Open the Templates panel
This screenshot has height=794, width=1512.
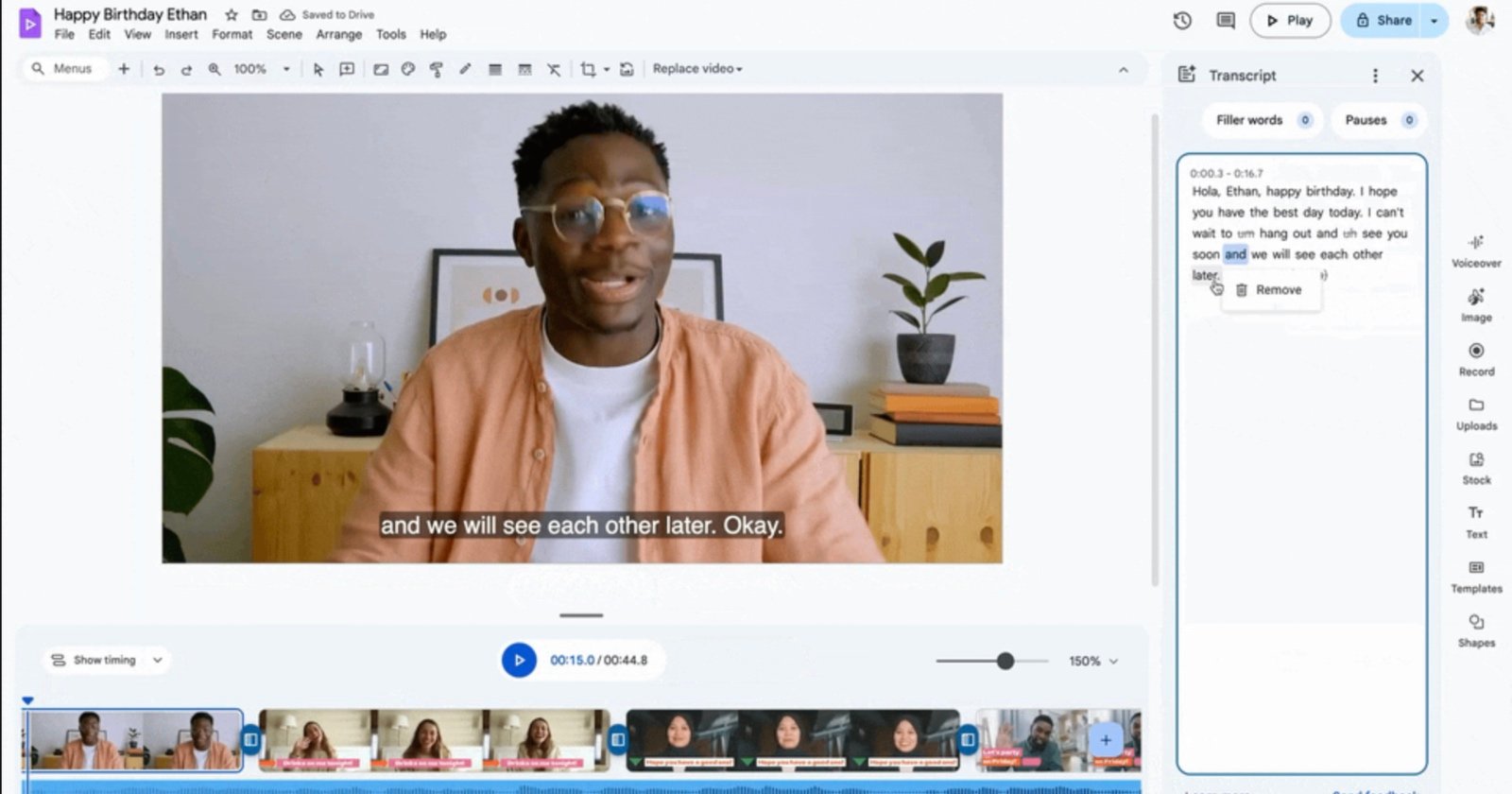point(1476,574)
